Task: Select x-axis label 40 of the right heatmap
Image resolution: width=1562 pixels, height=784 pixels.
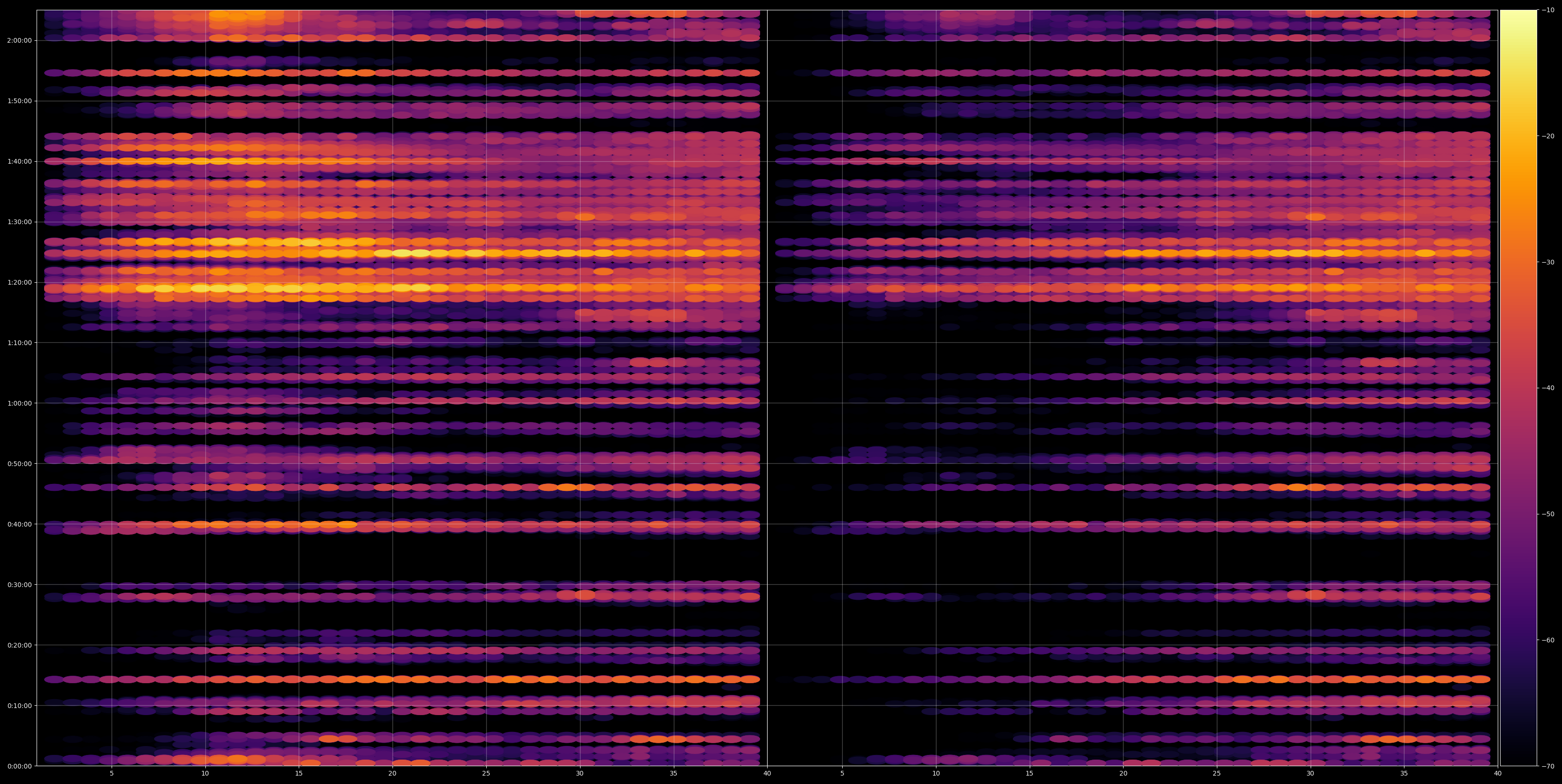Action: (x=1498, y=774)
